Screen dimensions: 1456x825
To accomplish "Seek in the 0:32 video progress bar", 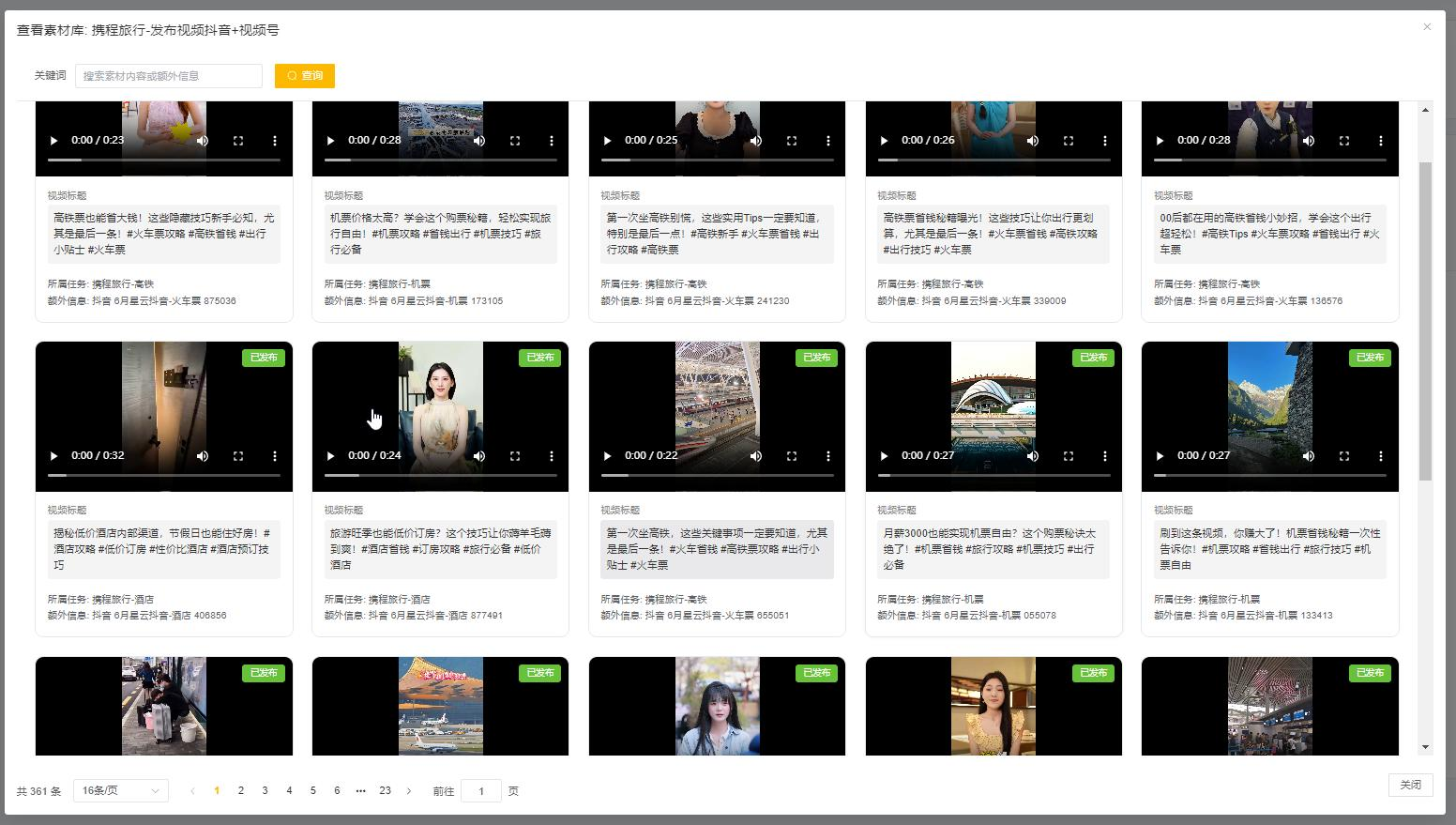I will coord(164,475).
